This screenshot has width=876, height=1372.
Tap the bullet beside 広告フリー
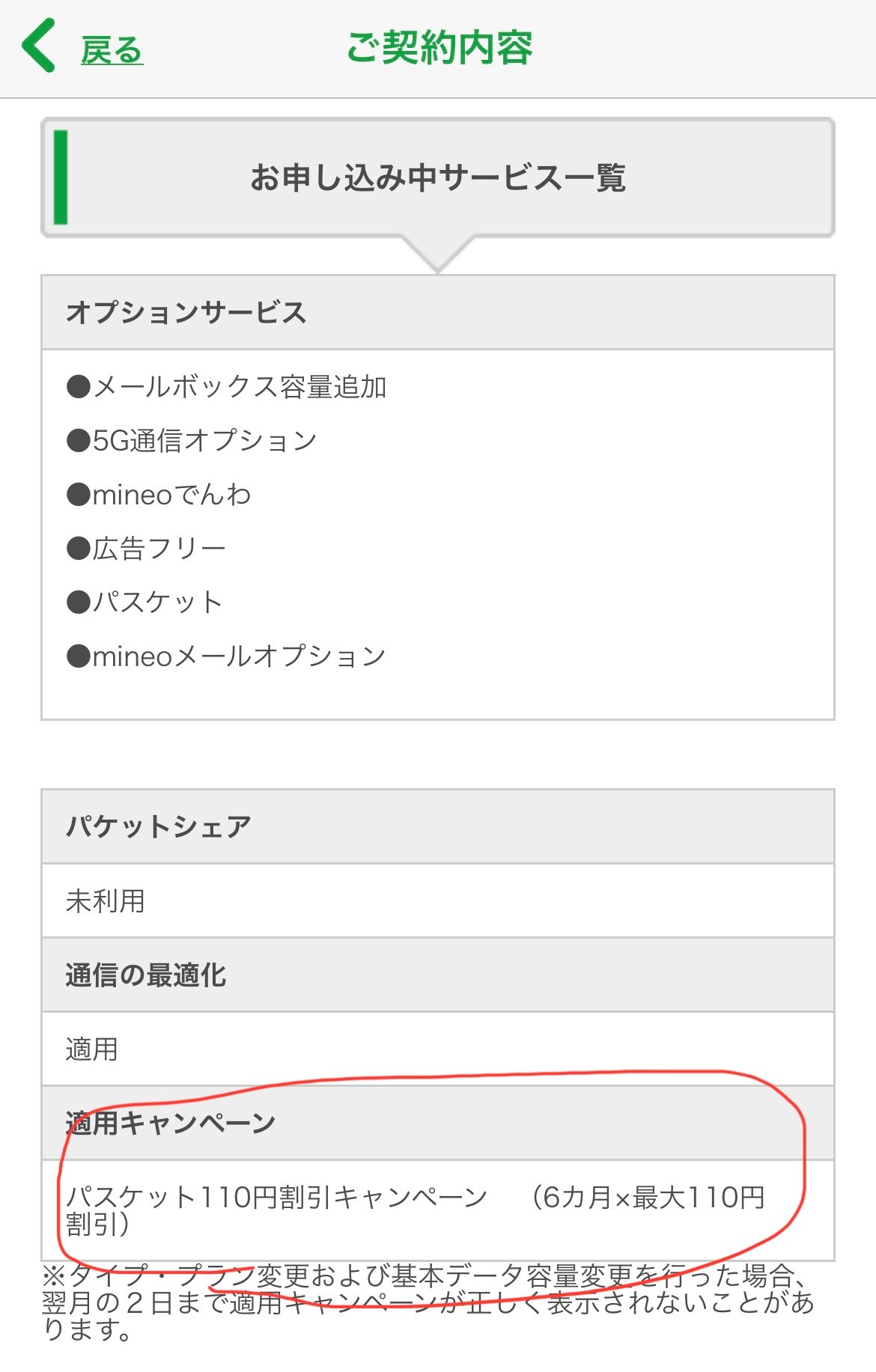click(78, 549)
